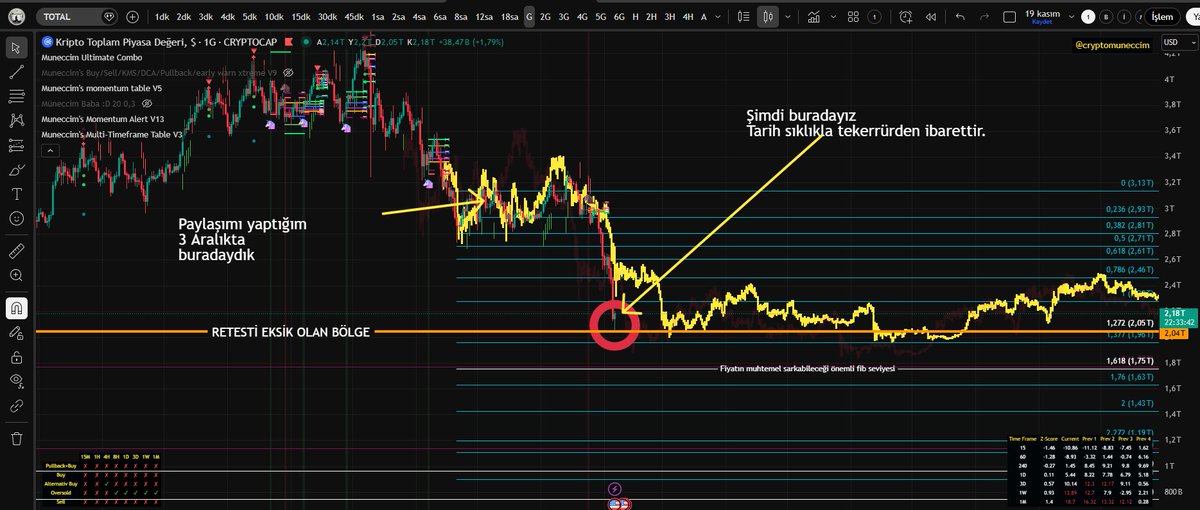1200x510 pixels.
Task: Expand the indicators favorites dropdown
Action: click(x=835, y=17)
